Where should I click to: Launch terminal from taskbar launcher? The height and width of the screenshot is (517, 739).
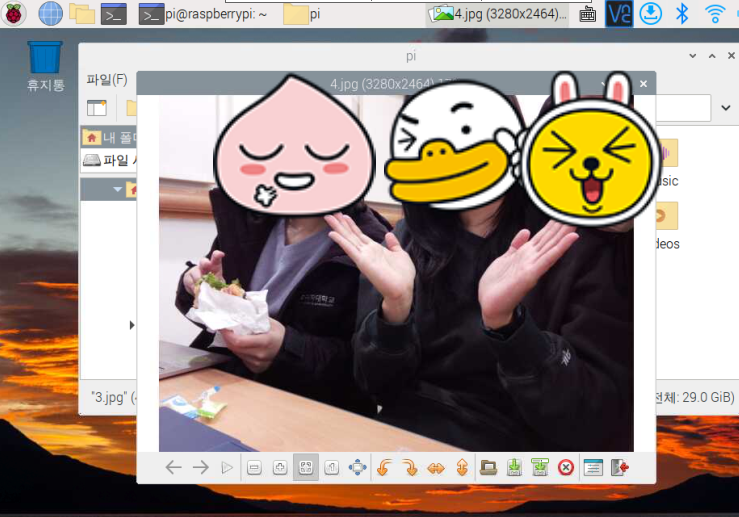pos(114,14)
